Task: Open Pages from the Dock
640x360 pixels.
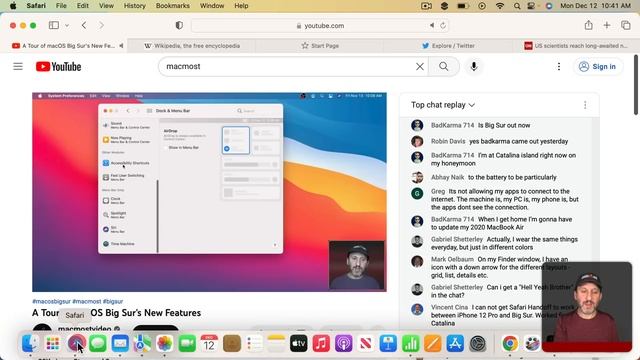Action: (x=432, y=343)
